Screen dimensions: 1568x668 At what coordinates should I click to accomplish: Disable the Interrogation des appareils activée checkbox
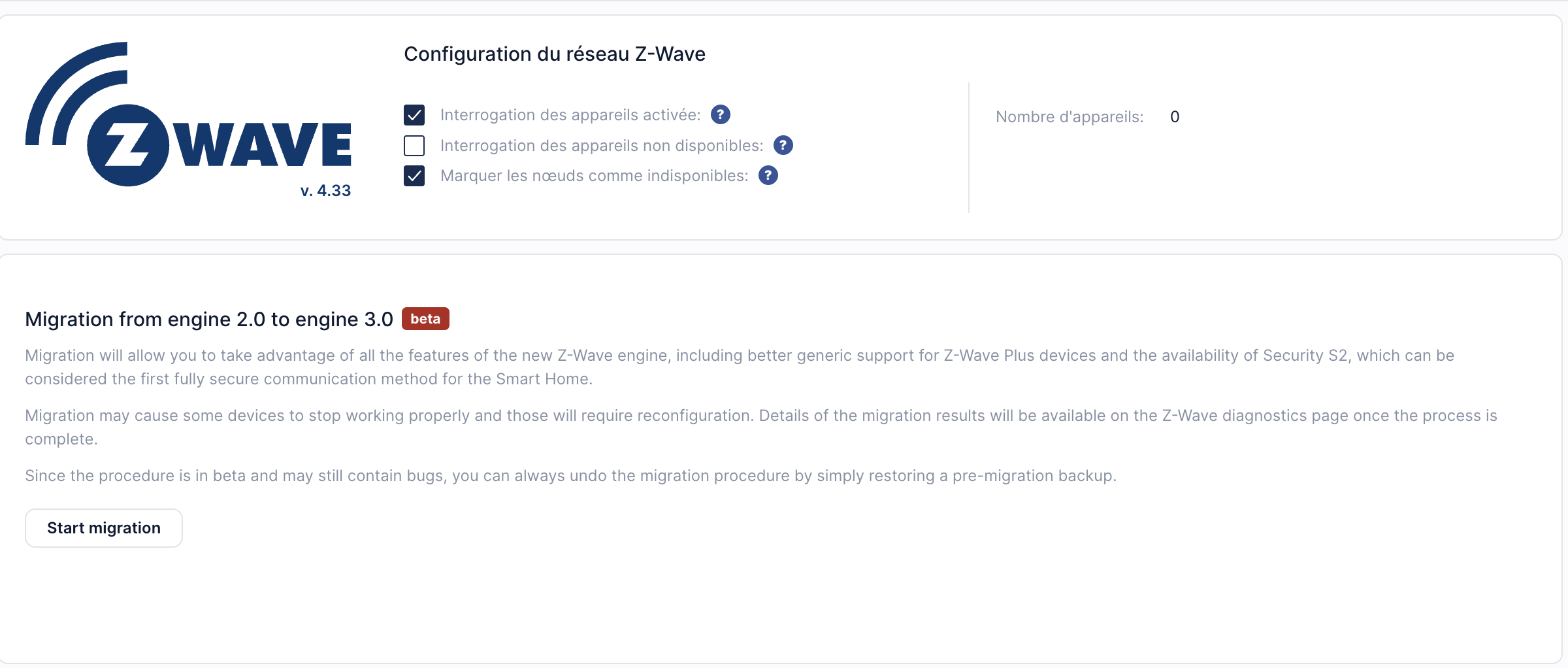point(414,115)
